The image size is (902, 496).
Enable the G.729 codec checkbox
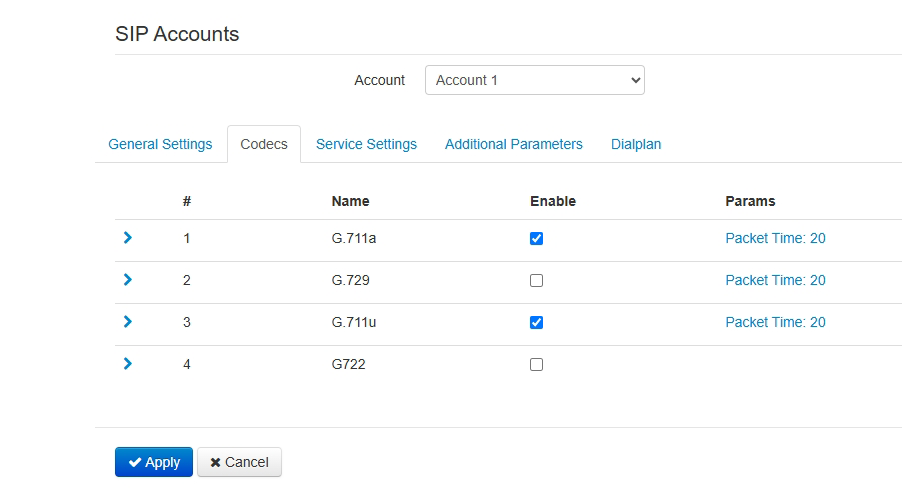point(536,281)
